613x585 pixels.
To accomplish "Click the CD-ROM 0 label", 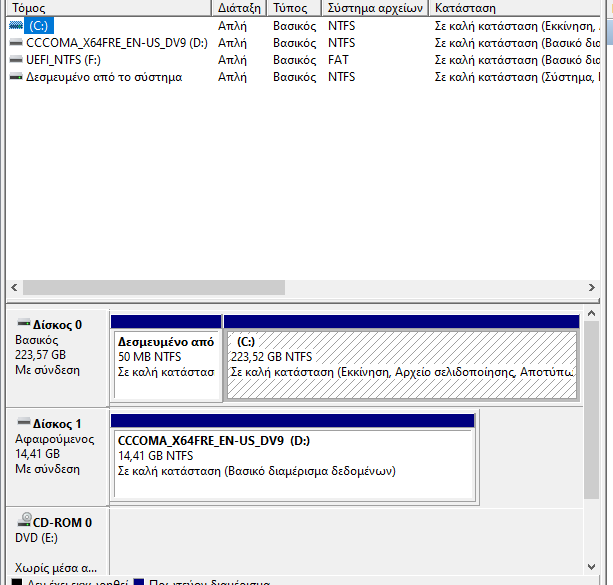I will pyautogui.click(x=62, y=522).
